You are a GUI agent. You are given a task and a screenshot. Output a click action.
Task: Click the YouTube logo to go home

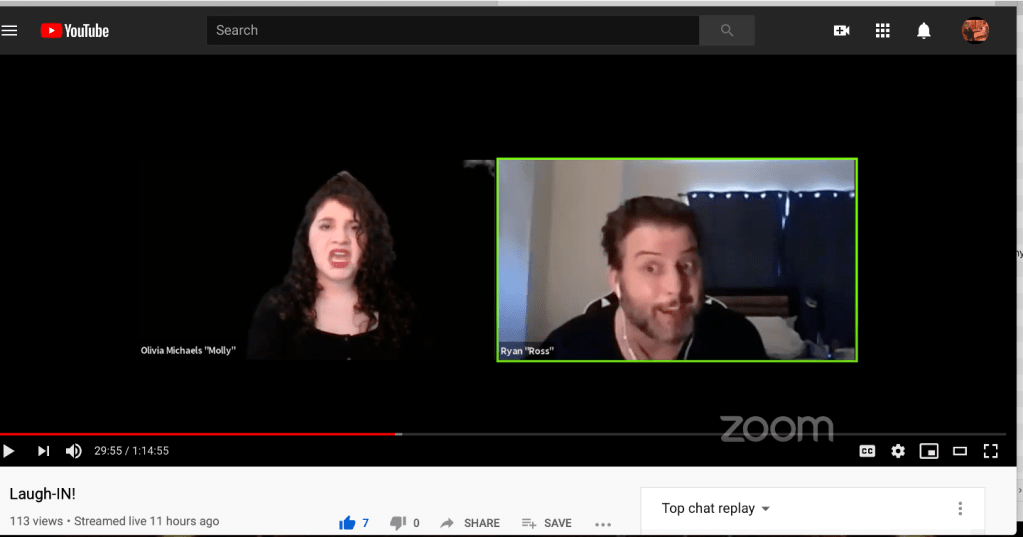75,31
